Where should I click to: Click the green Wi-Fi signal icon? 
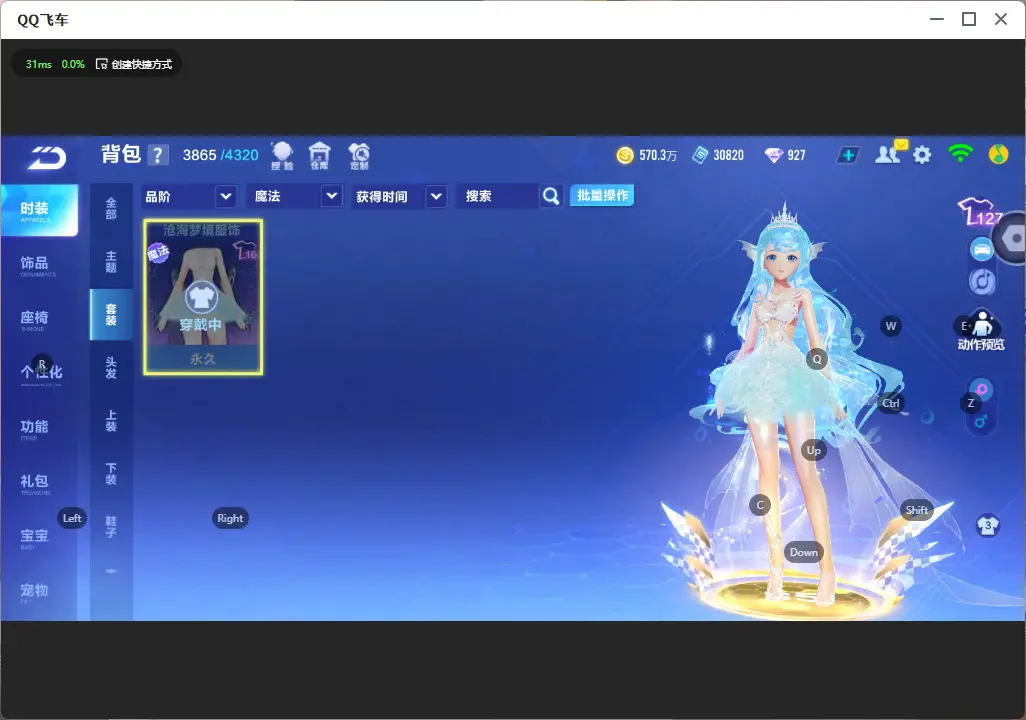tap(960, 154)
